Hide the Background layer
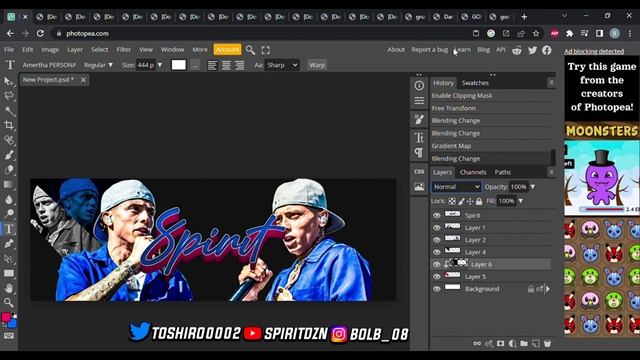The image size is (640, 360). pyautogui.click(x=437, y=289)
